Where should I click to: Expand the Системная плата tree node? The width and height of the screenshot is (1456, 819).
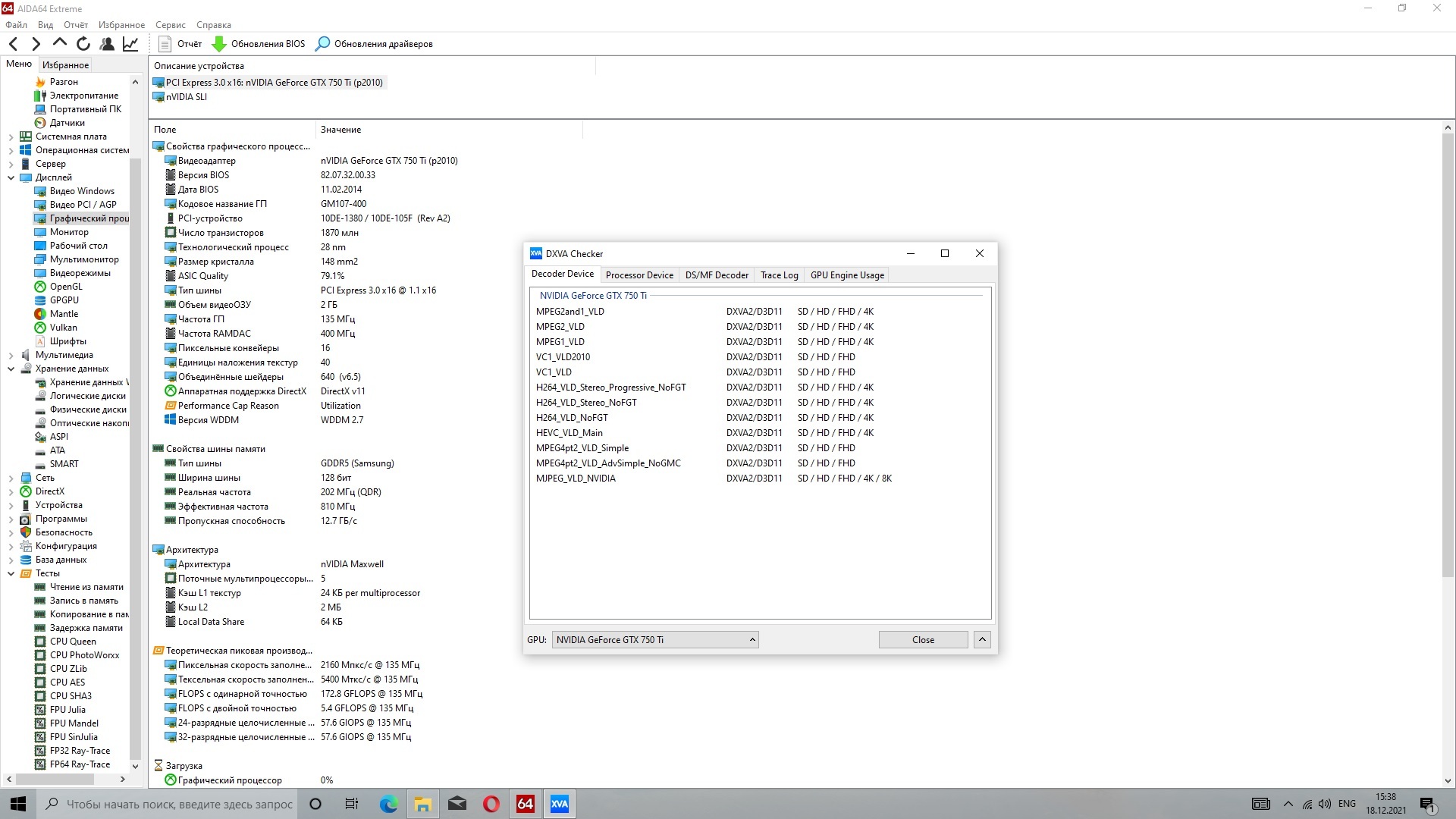[11, 136]
